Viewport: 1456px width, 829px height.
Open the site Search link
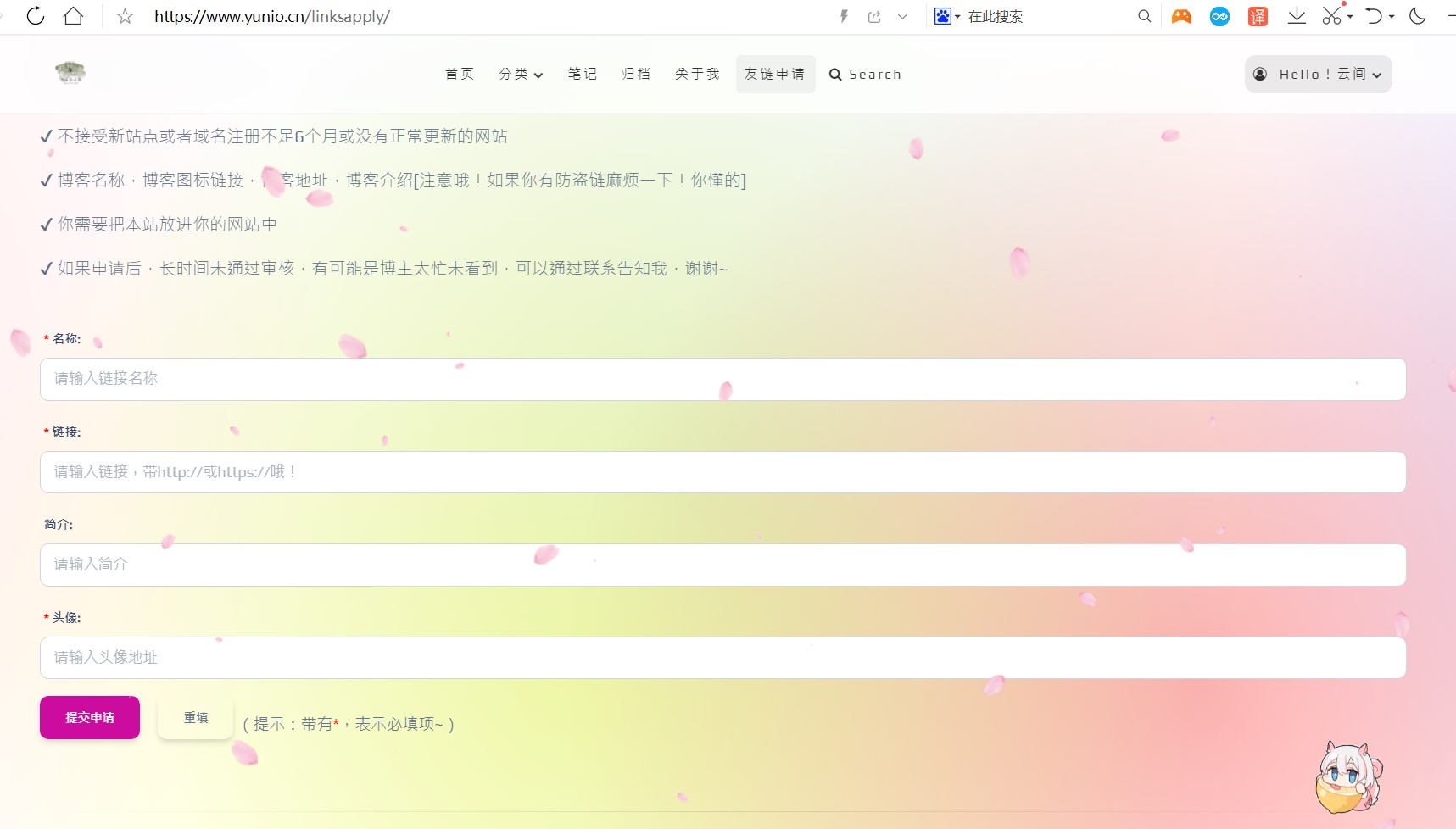pyautogui.click(x=865, y=75)
